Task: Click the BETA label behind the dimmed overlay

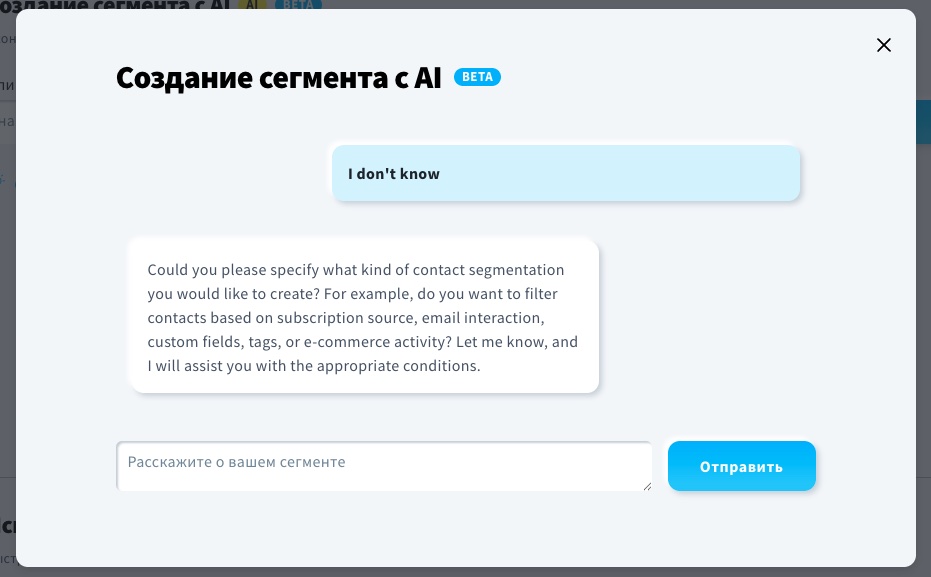Action: click(298, 5)
